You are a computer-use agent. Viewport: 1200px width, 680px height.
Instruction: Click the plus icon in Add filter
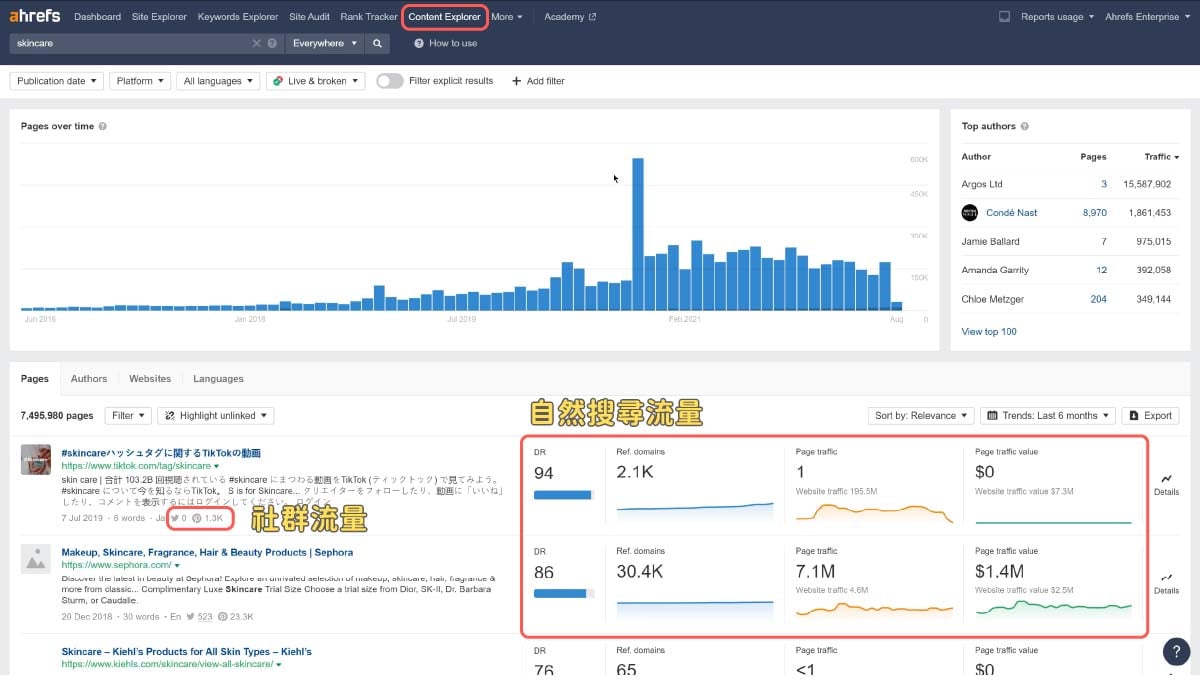[x=516, y=81]
